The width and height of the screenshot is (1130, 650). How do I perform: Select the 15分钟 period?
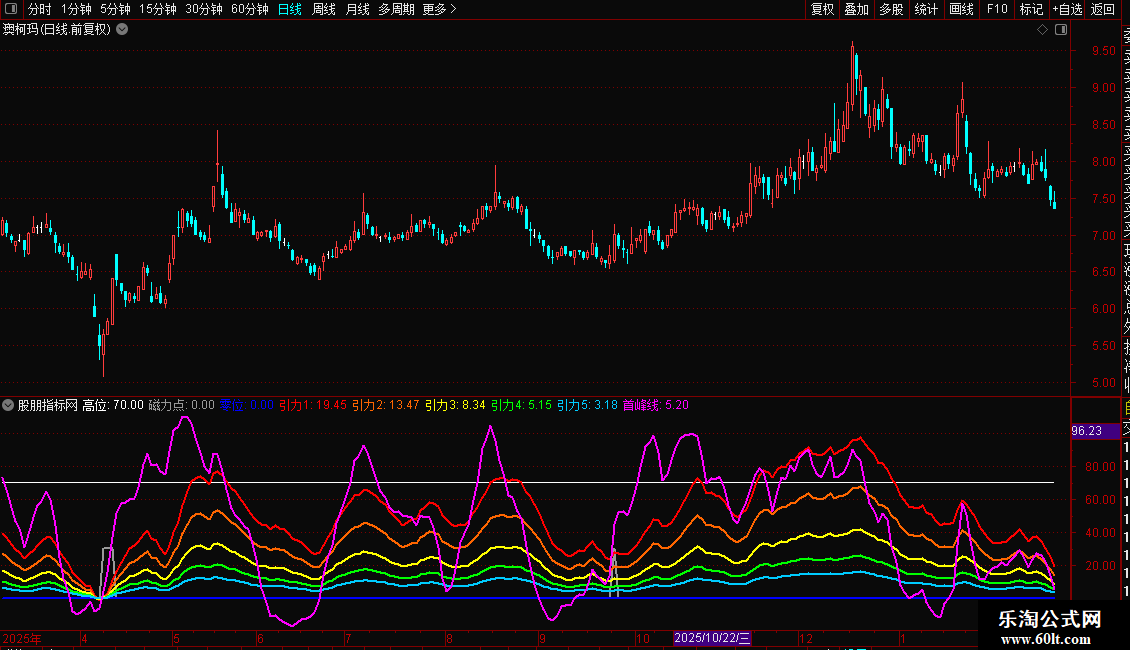(x=158, y=9)
